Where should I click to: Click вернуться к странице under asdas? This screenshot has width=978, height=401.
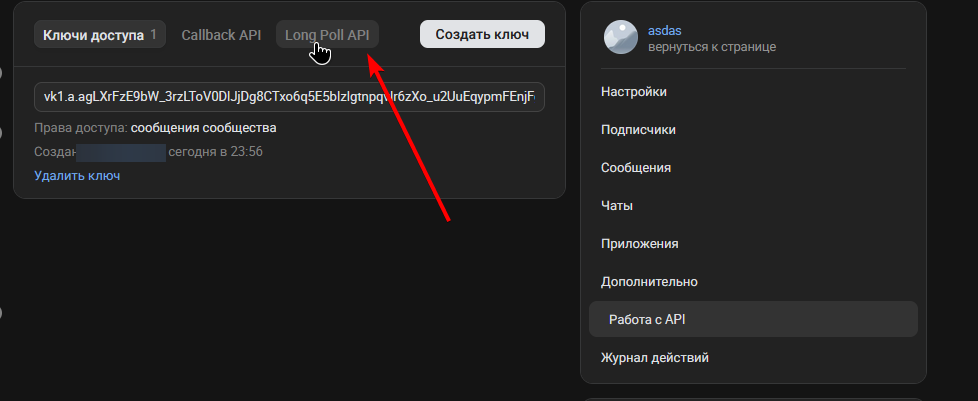point(711,47)
